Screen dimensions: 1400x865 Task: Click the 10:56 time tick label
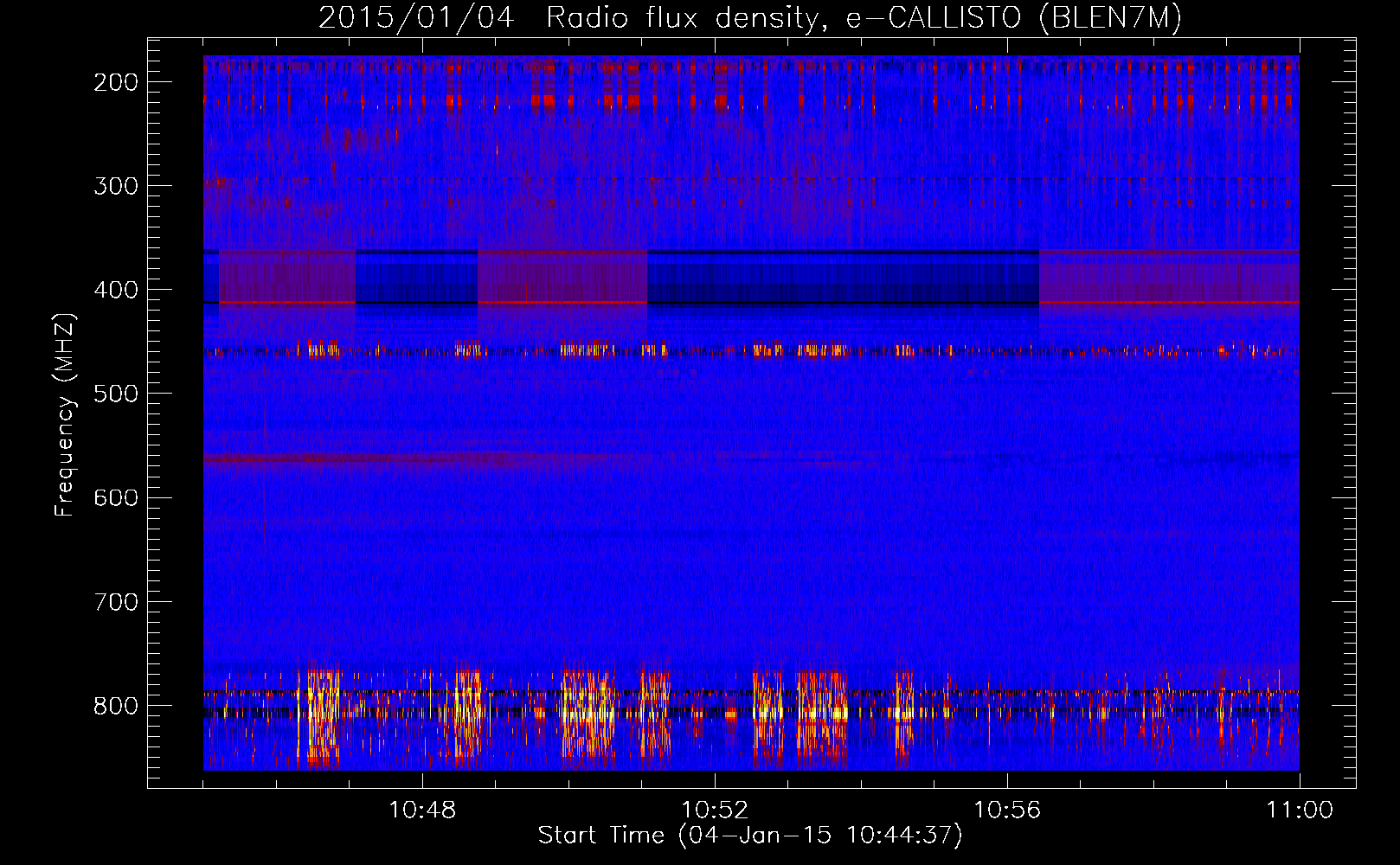(x=1007, y=811)
